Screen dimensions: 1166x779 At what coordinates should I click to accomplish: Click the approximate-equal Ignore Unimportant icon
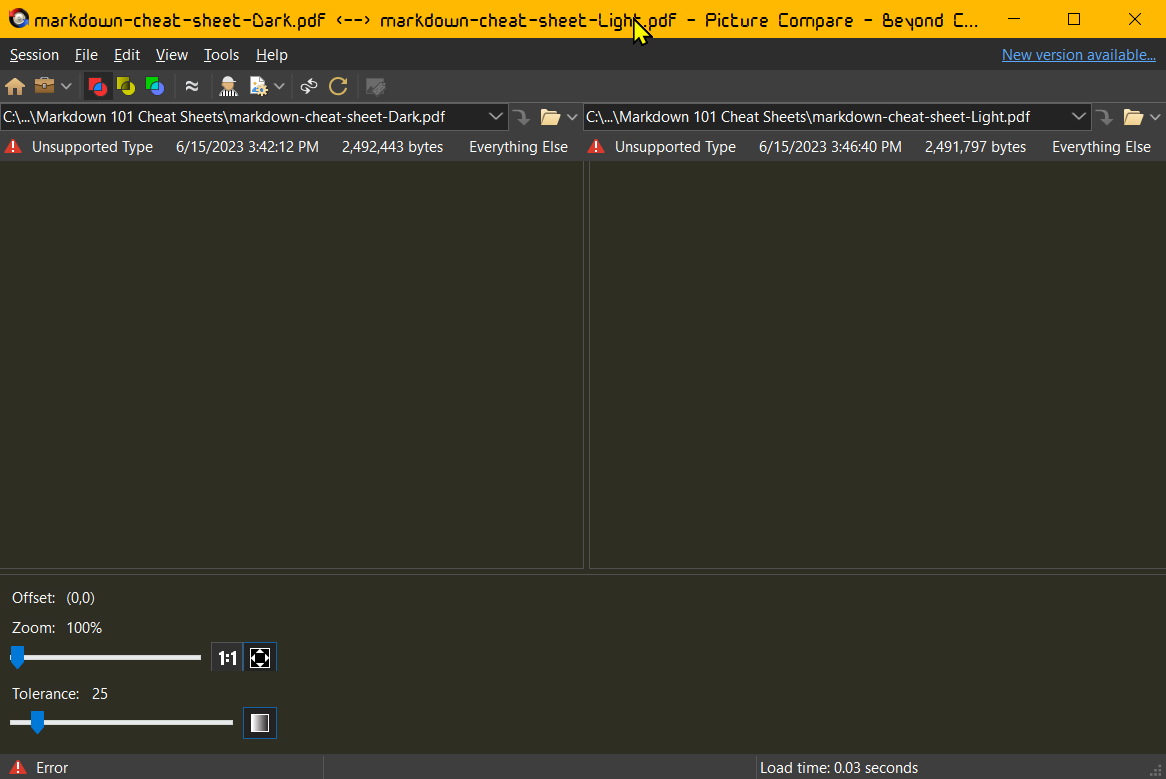[192, 86]
